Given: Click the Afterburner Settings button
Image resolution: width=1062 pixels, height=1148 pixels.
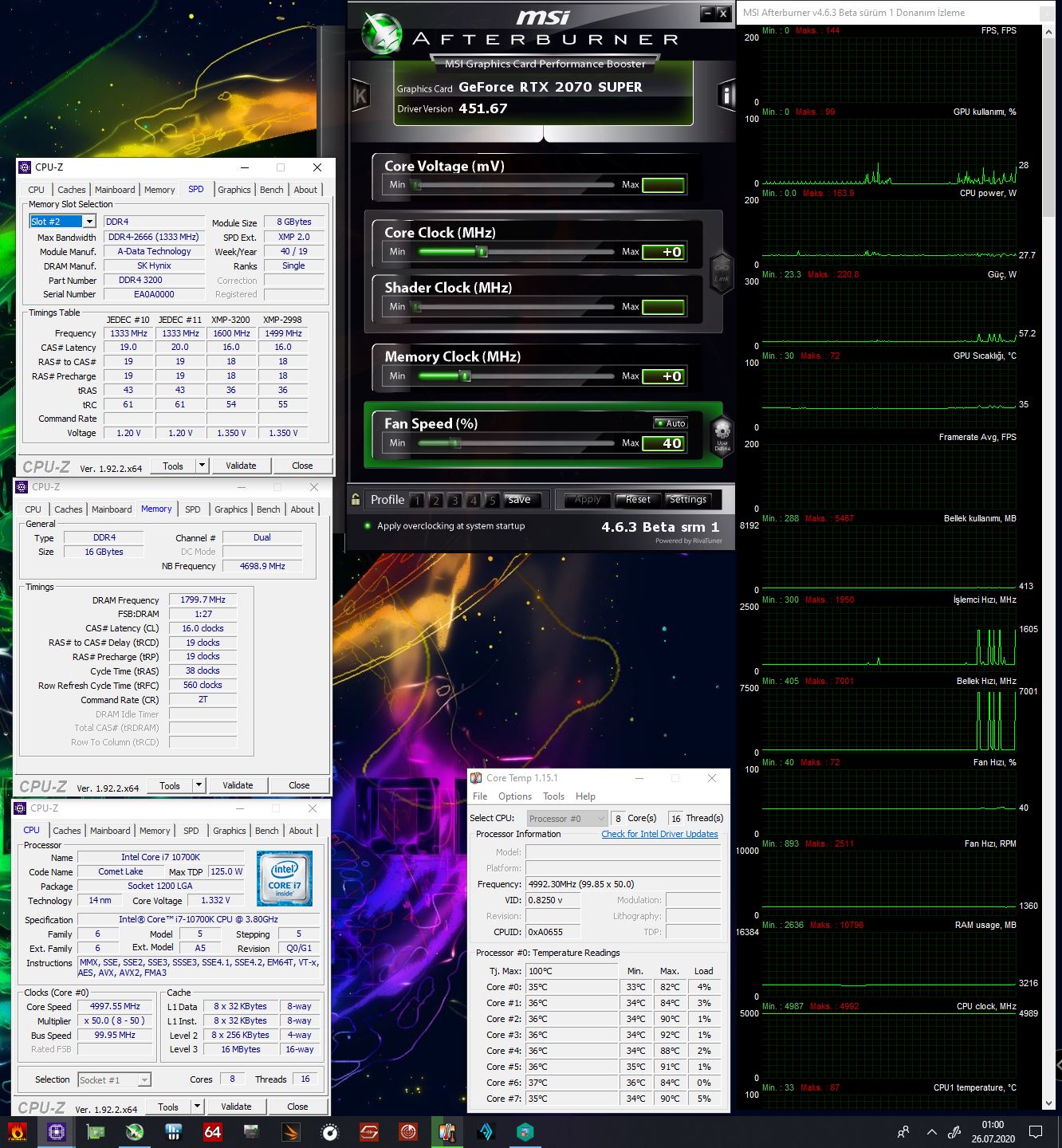Looking at the screenshot, I should [687, 500].
